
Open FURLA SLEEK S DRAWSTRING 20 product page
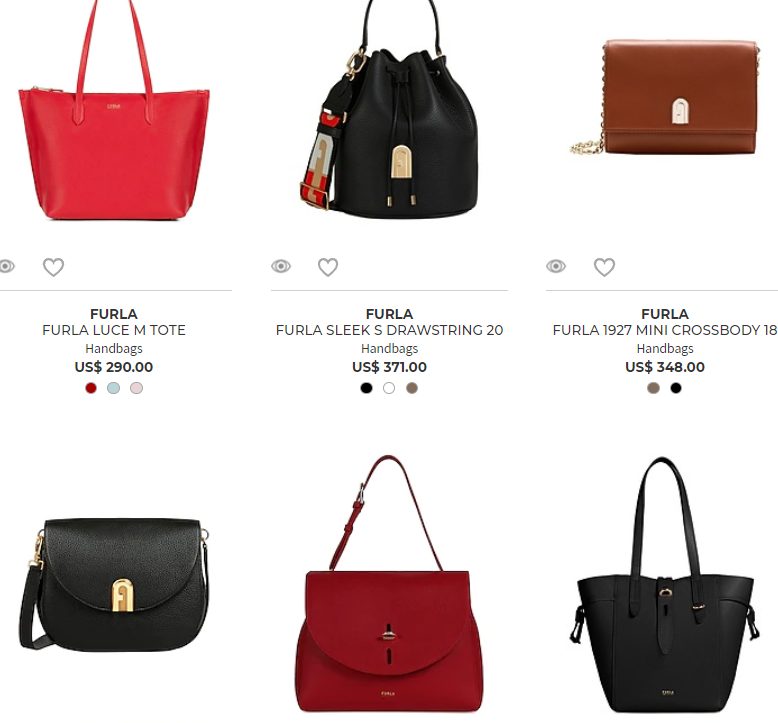[389, 330]
